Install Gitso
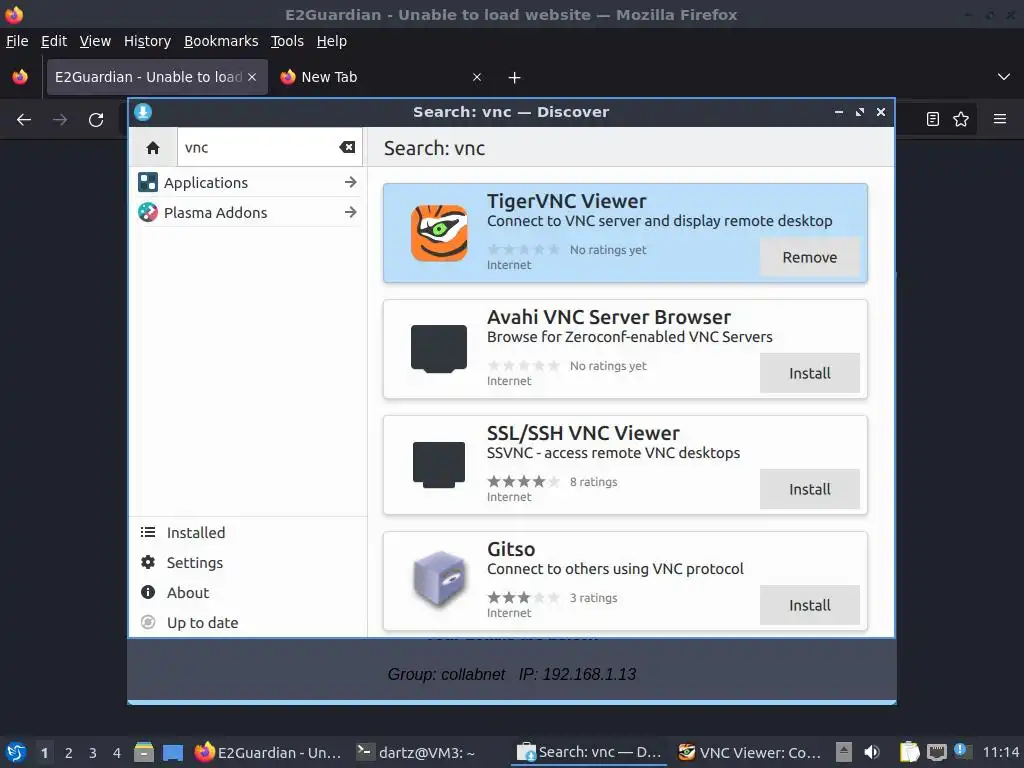The height and width of the screenshot is (768, 1024). [x=810, y=605]
